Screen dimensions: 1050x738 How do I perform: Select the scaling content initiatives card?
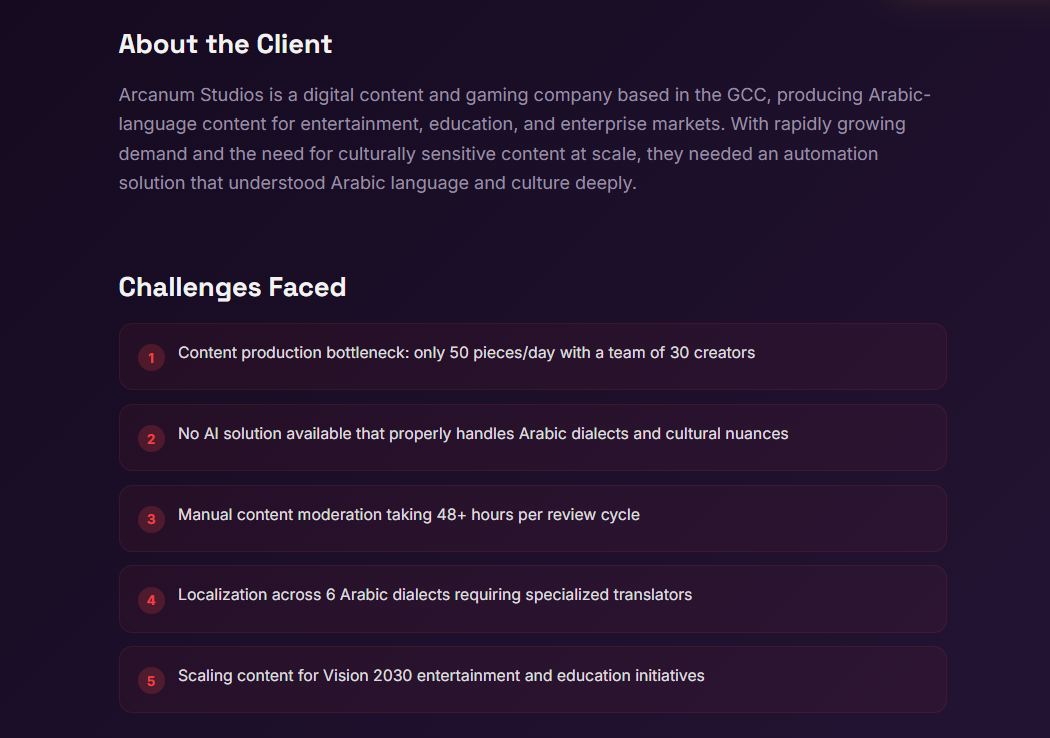point(532,679)
